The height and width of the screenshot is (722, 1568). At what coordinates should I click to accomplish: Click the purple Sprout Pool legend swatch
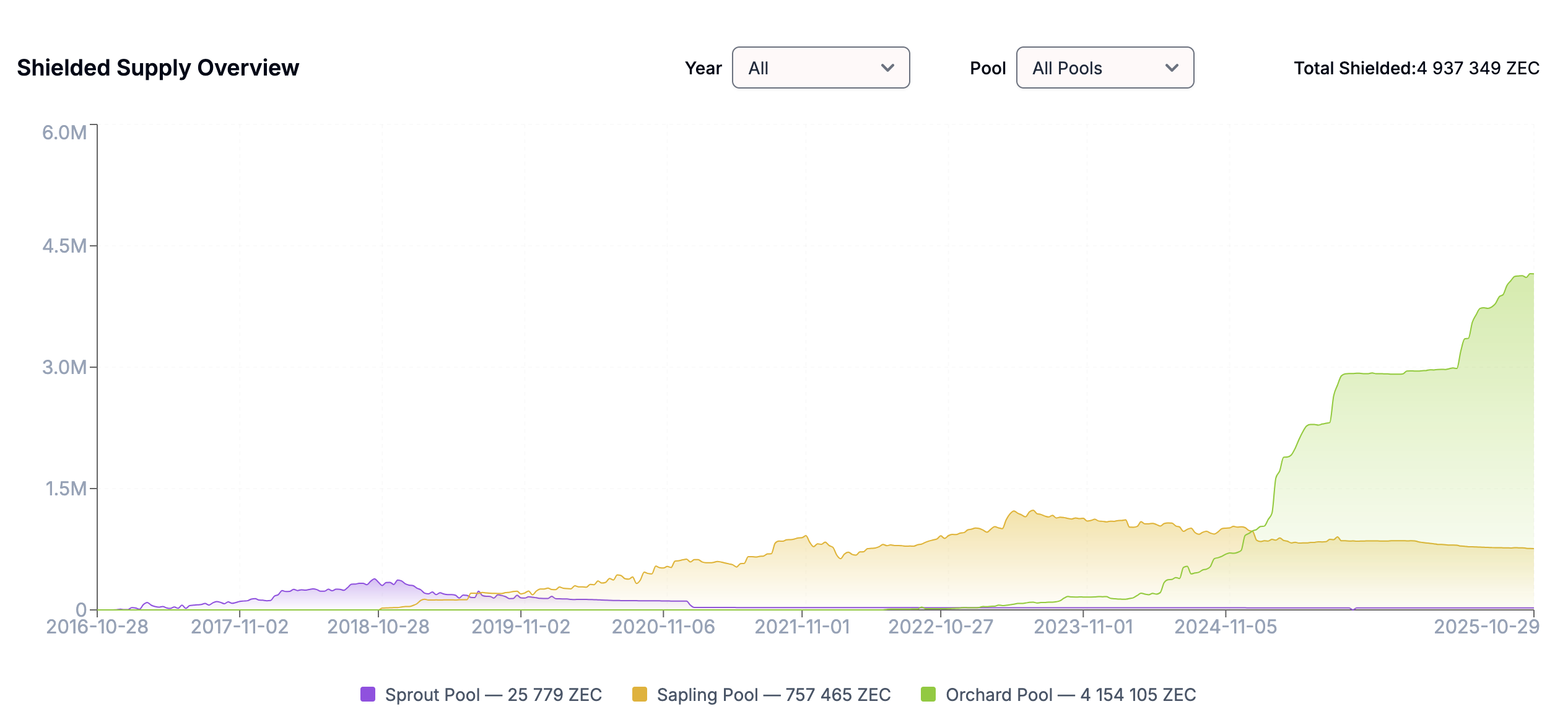point(368,695)
